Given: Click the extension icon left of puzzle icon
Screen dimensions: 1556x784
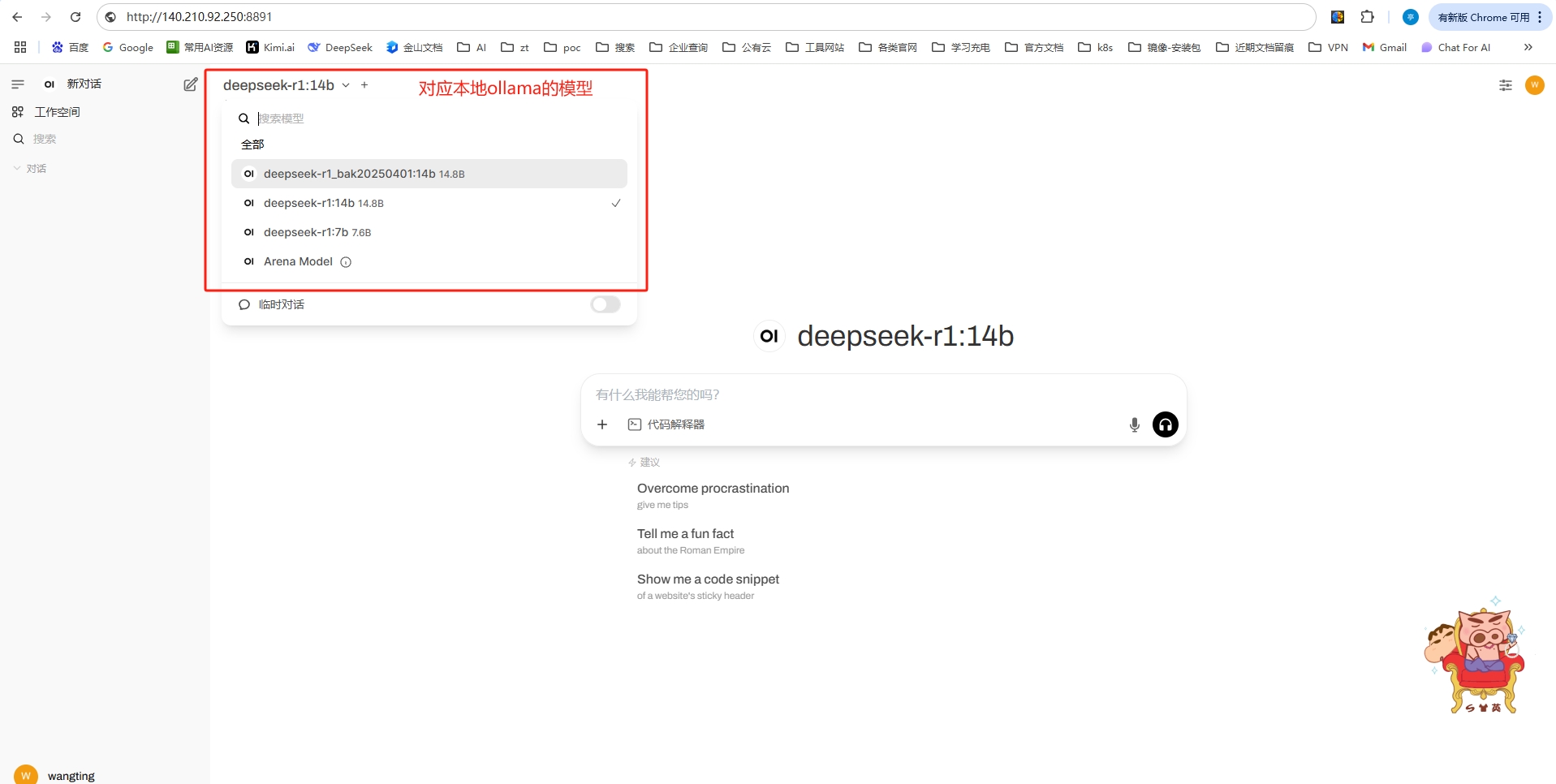Looking at the screenshot, I should point(1338,17).
